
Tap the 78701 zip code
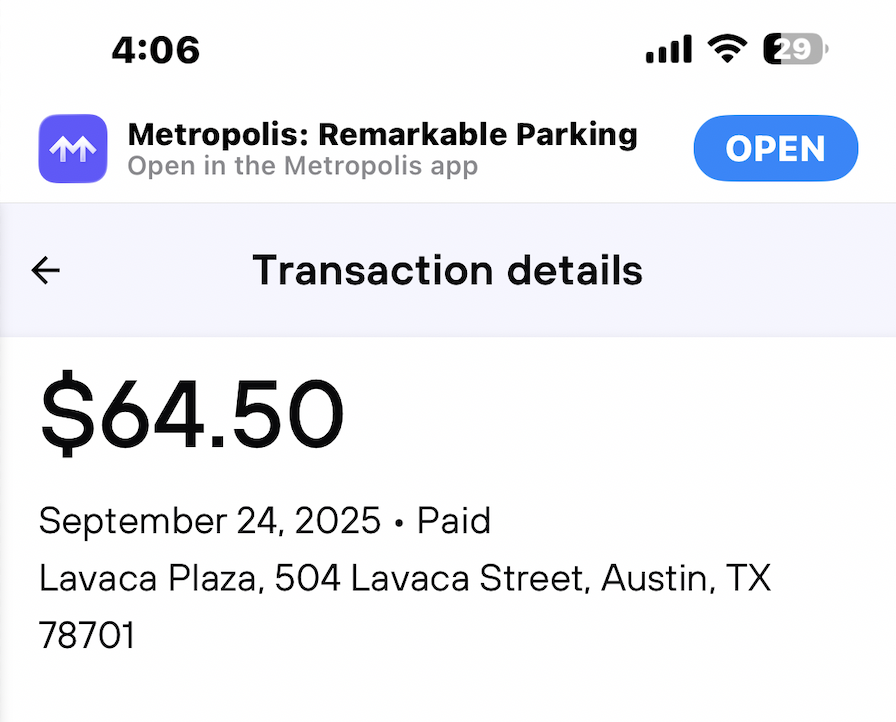(87, 635)
